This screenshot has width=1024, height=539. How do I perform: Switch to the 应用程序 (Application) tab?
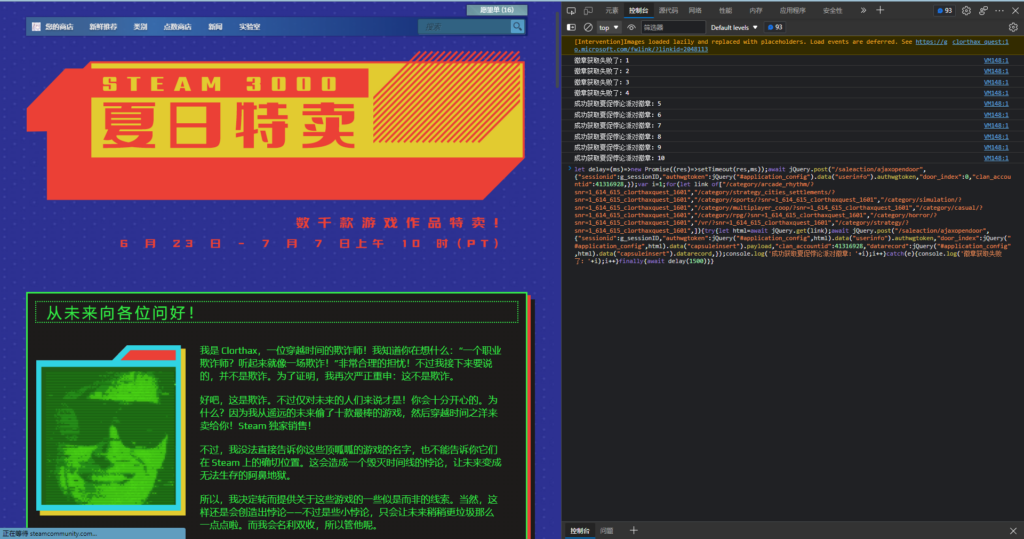(792, 10)
